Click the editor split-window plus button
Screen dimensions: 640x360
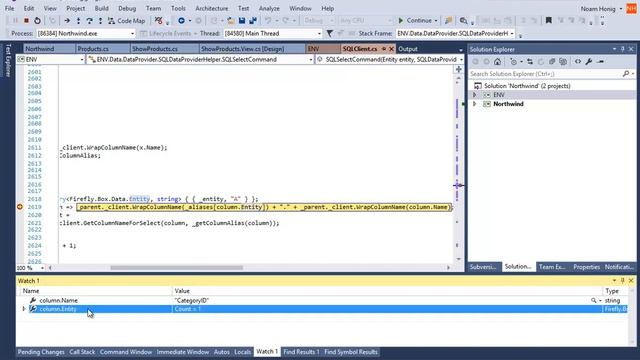[459, 69]
